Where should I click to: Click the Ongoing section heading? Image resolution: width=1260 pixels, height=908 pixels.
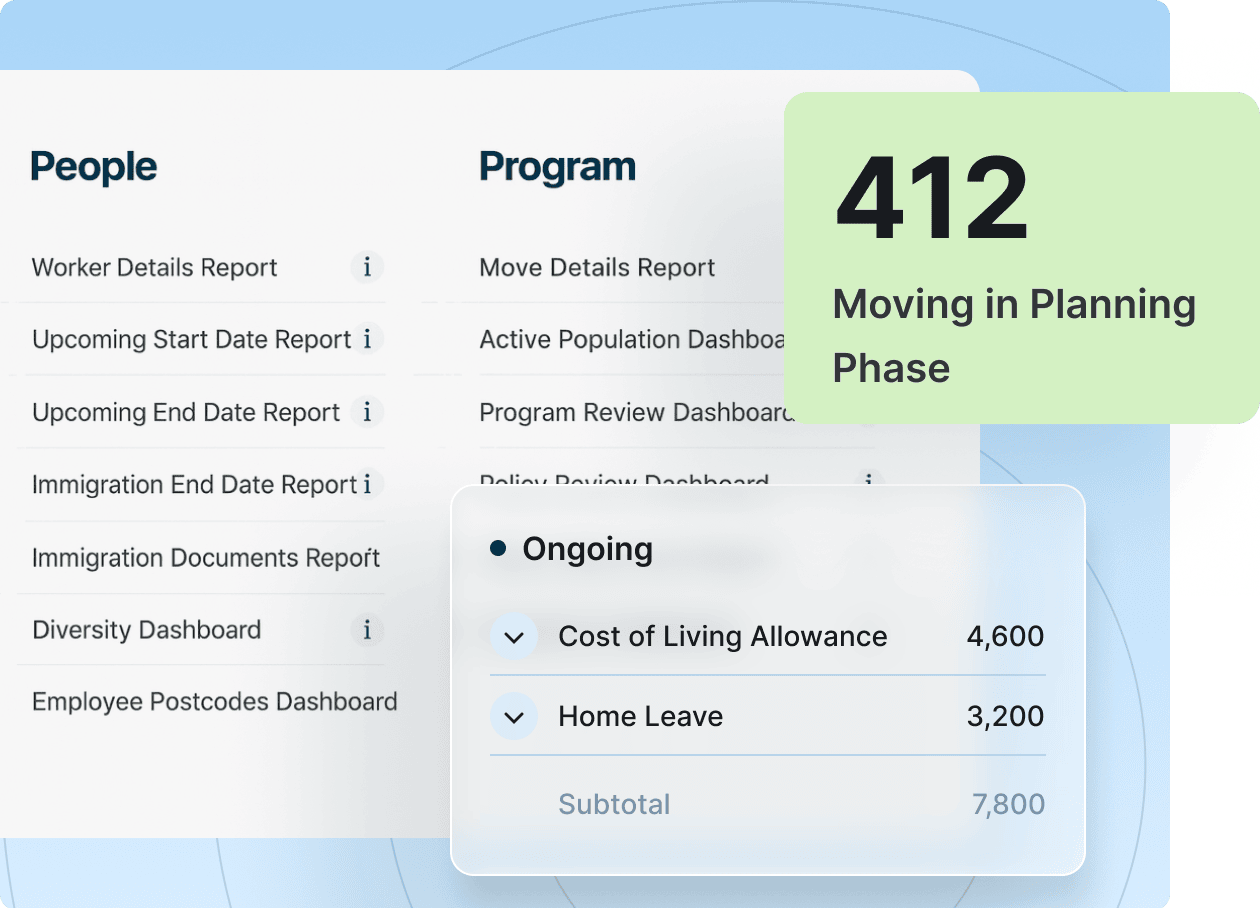coord(587,549)
